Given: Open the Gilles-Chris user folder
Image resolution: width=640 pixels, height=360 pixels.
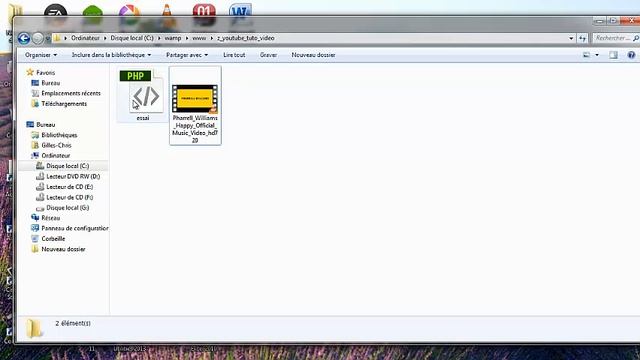Looking at the screenshot, I should [x=56, y=145].
